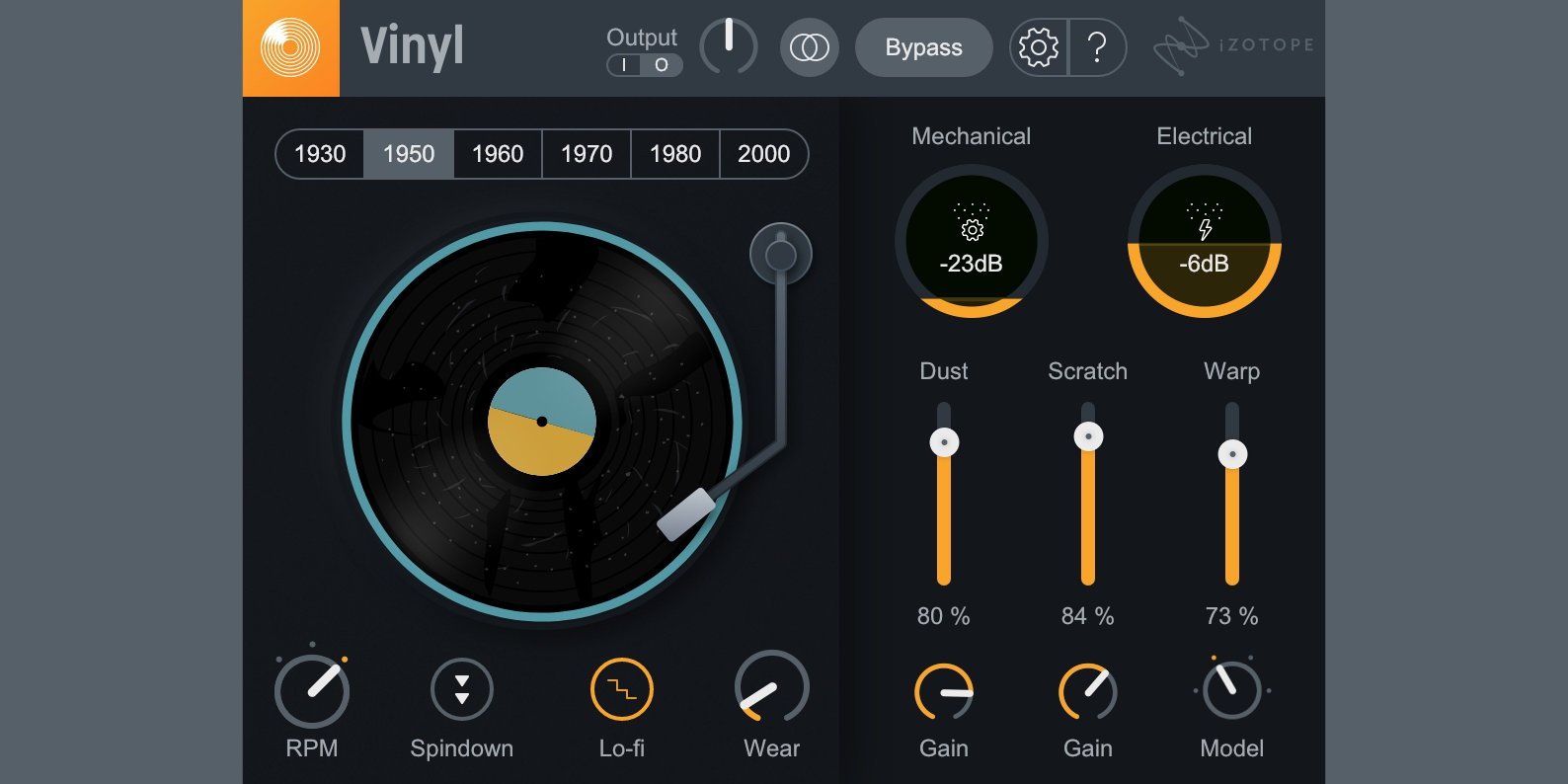The height and width of the screenshot is (784, 1568).
Task: Open settings with the gear icon
Action: pos(1038,47)
